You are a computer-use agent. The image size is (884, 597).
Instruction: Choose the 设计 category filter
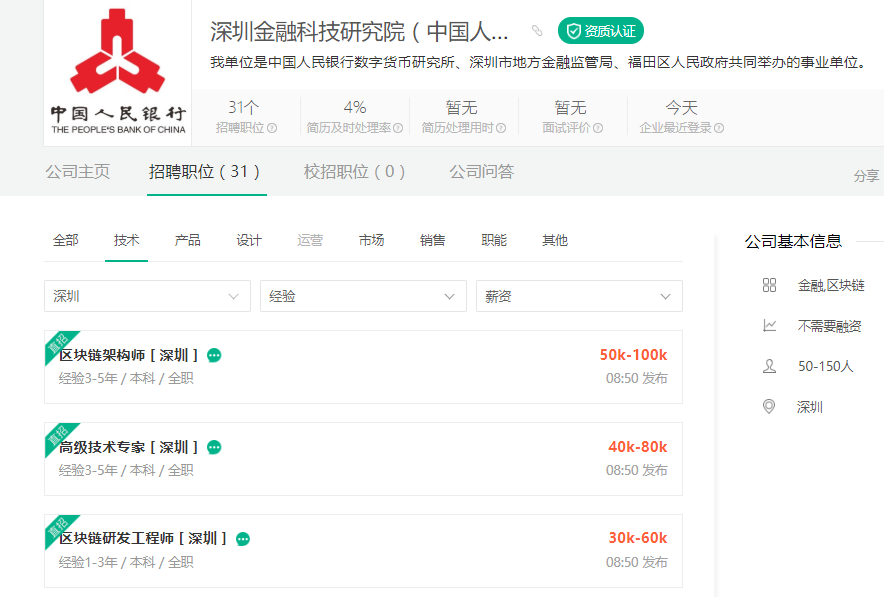coord(249,240)
